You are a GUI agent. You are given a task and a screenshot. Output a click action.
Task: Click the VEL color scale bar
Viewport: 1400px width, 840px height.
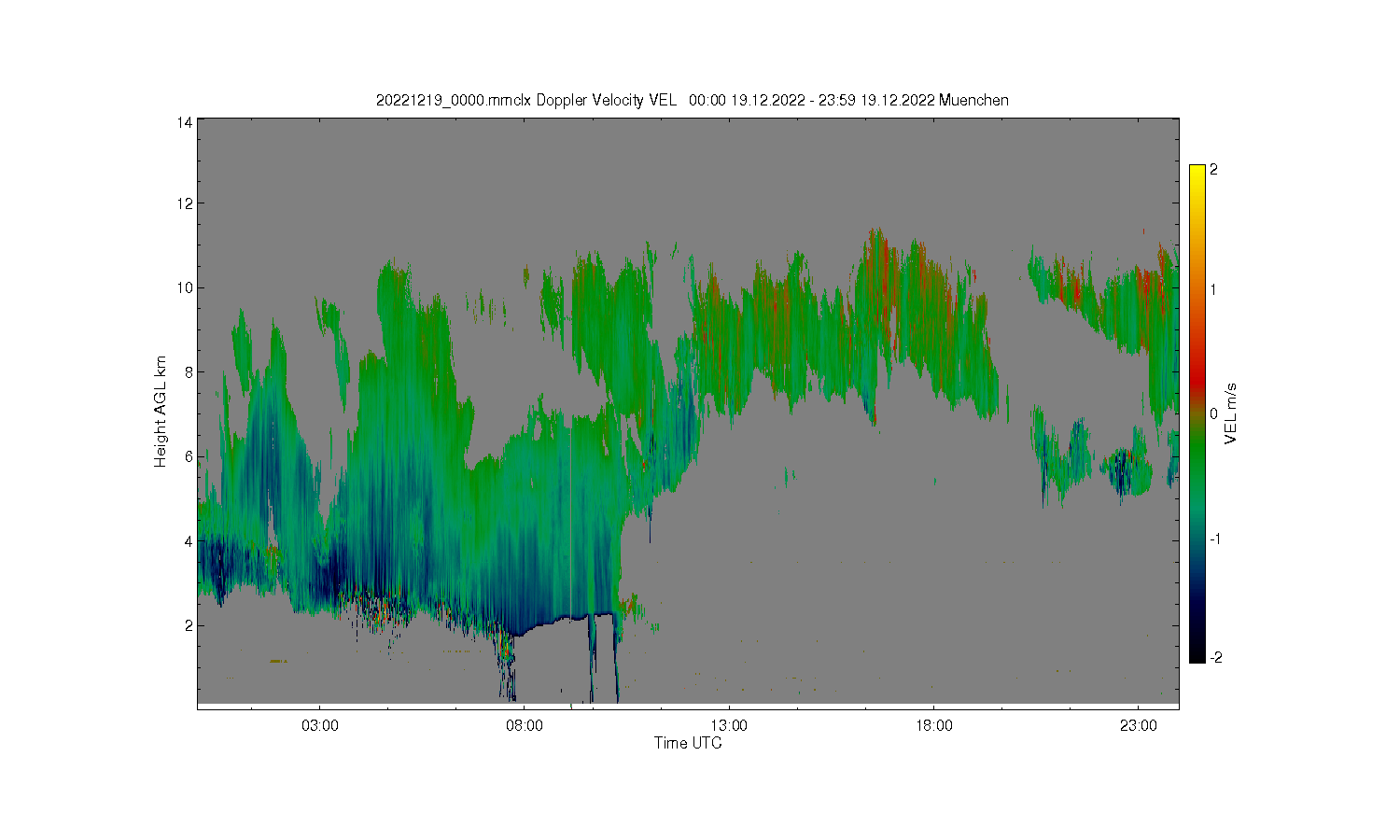coord(1197,413)
